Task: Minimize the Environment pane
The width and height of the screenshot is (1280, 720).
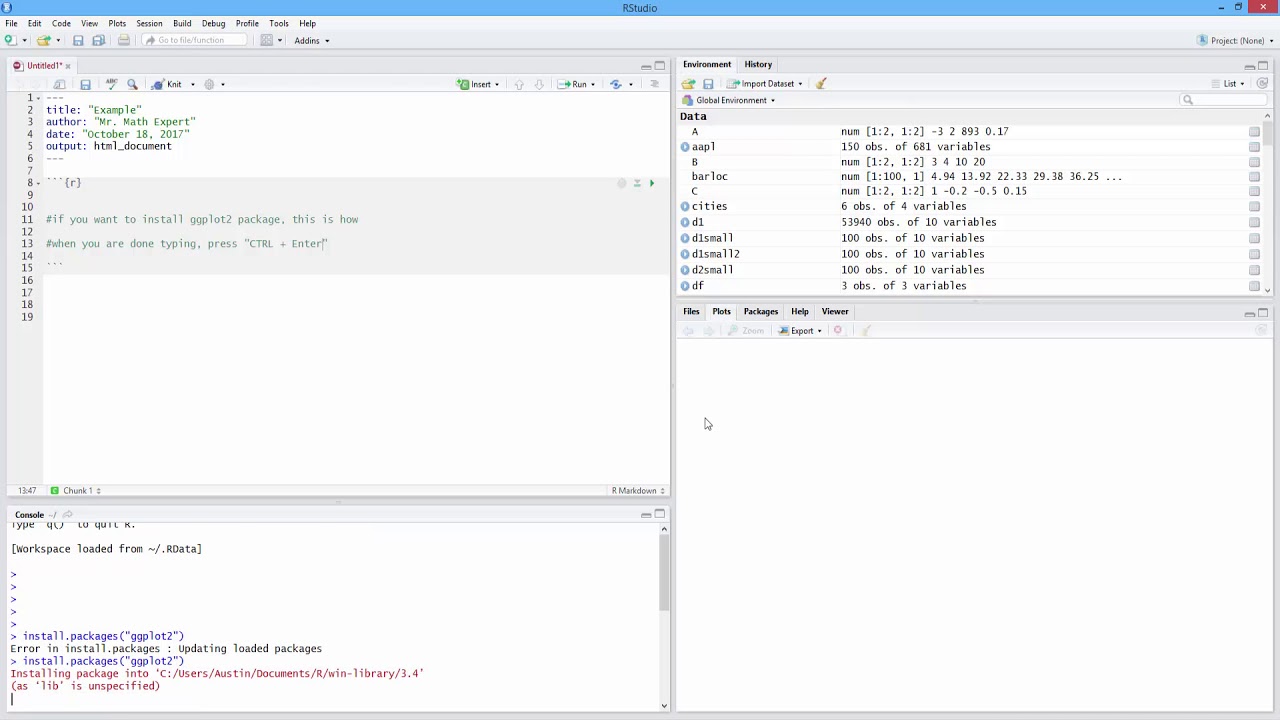Action: point(1249,66)
